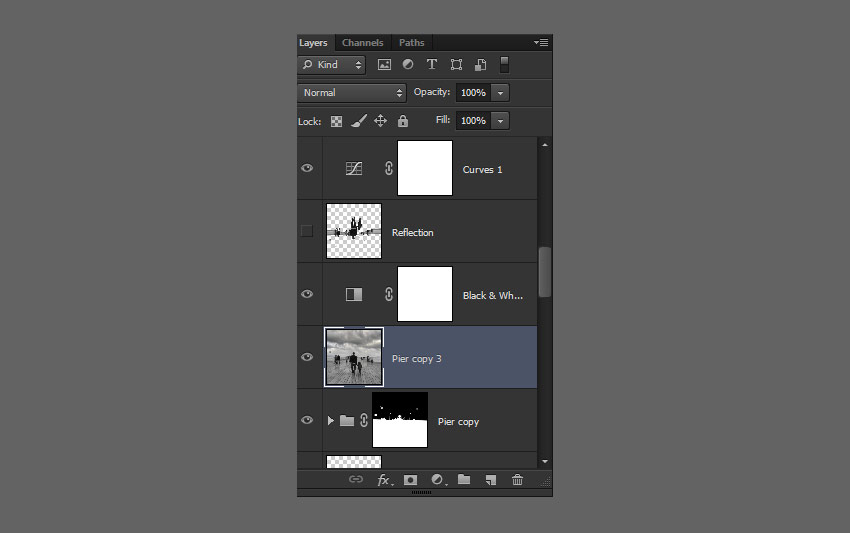Expand the Pier copy group
Image resolution: width=850 pixels, height=533 pixels.
[x=331, y=420]
